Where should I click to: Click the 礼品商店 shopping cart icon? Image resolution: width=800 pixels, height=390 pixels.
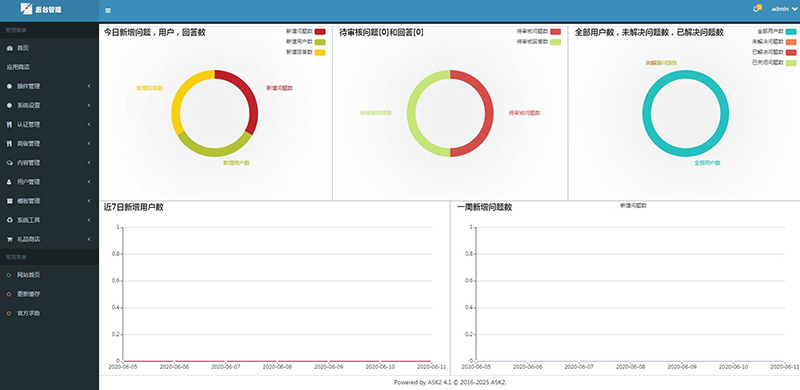click(9, 239)
